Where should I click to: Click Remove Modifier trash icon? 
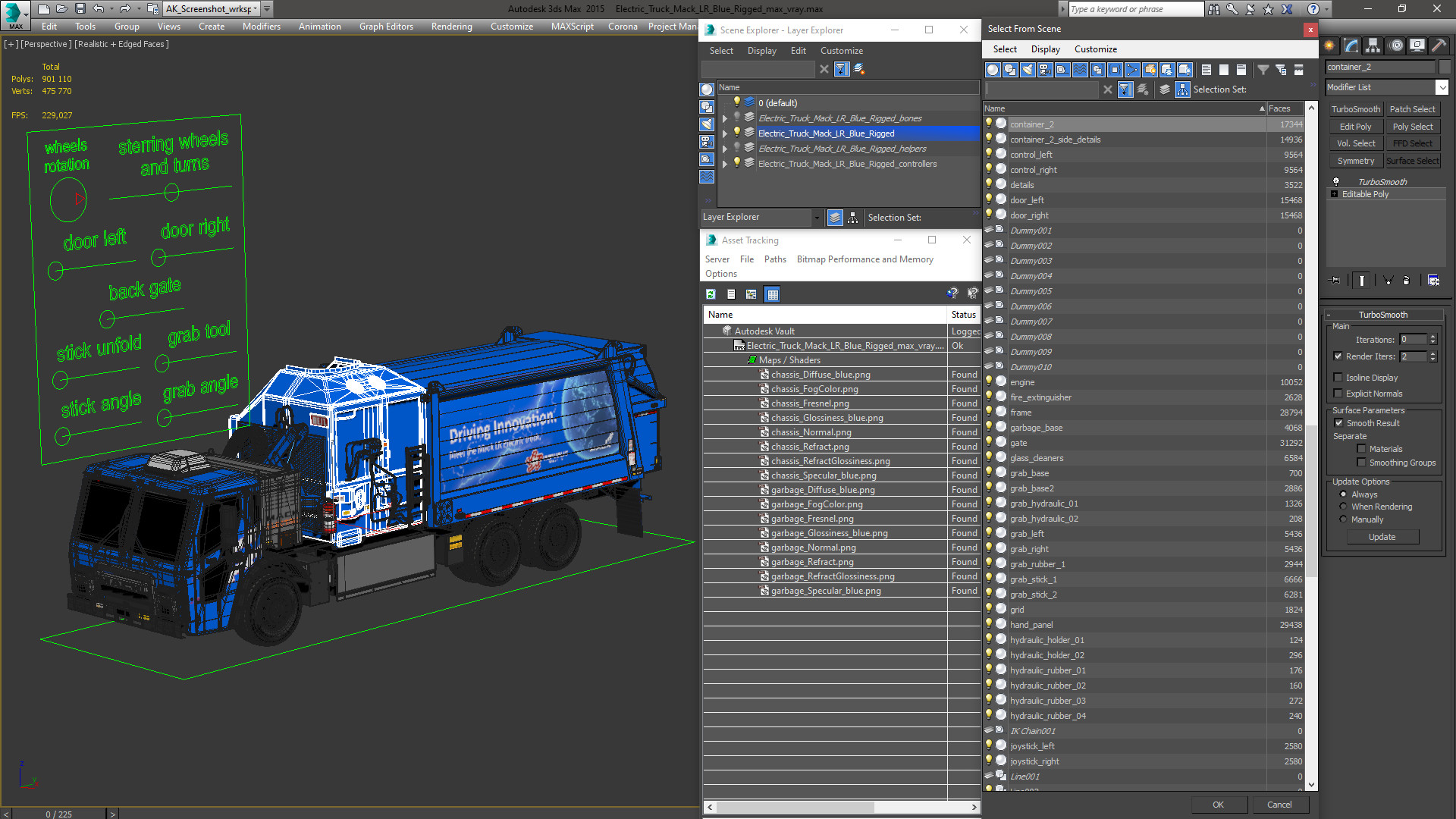[1407, 281]
